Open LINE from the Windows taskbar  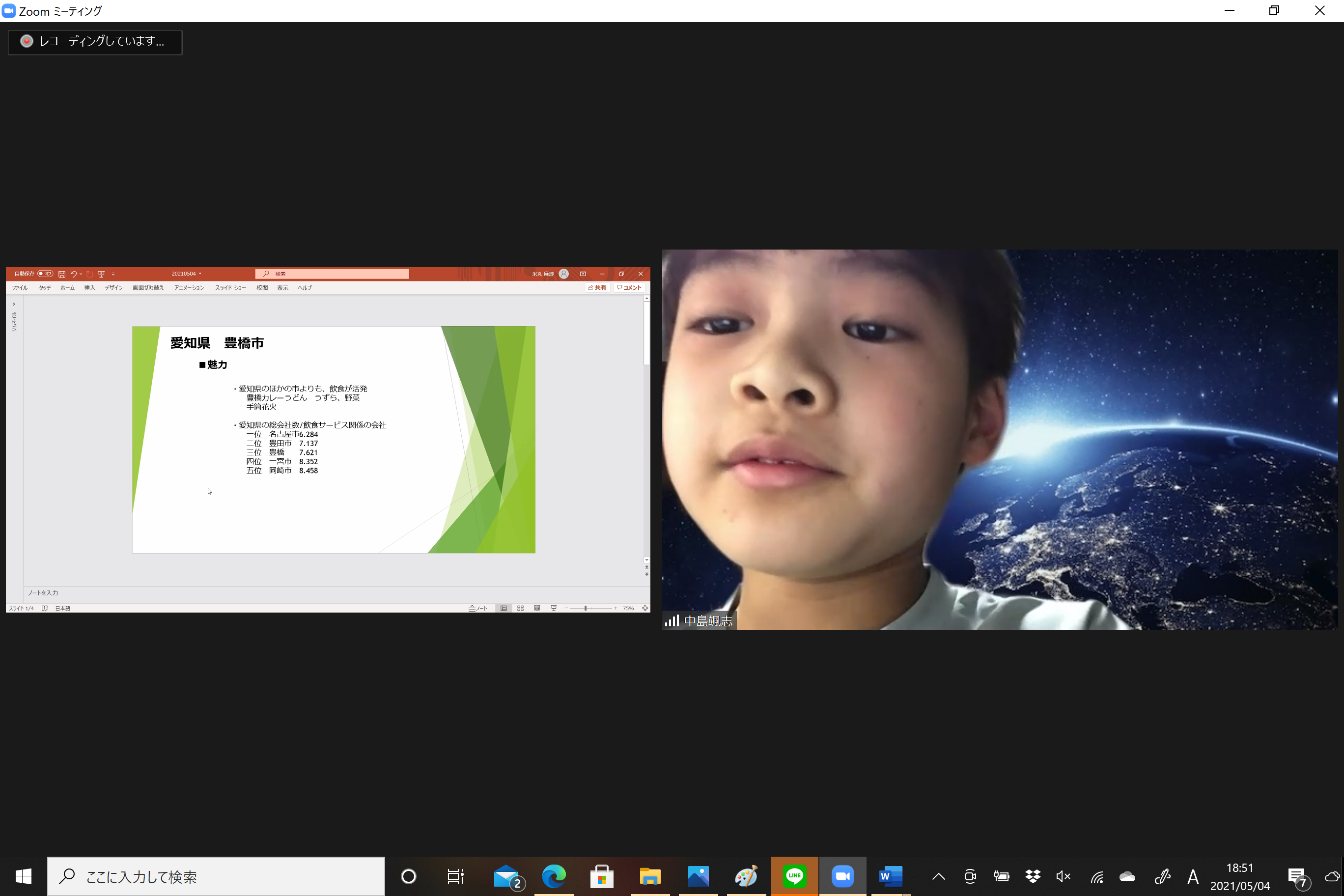coord(794,875)
